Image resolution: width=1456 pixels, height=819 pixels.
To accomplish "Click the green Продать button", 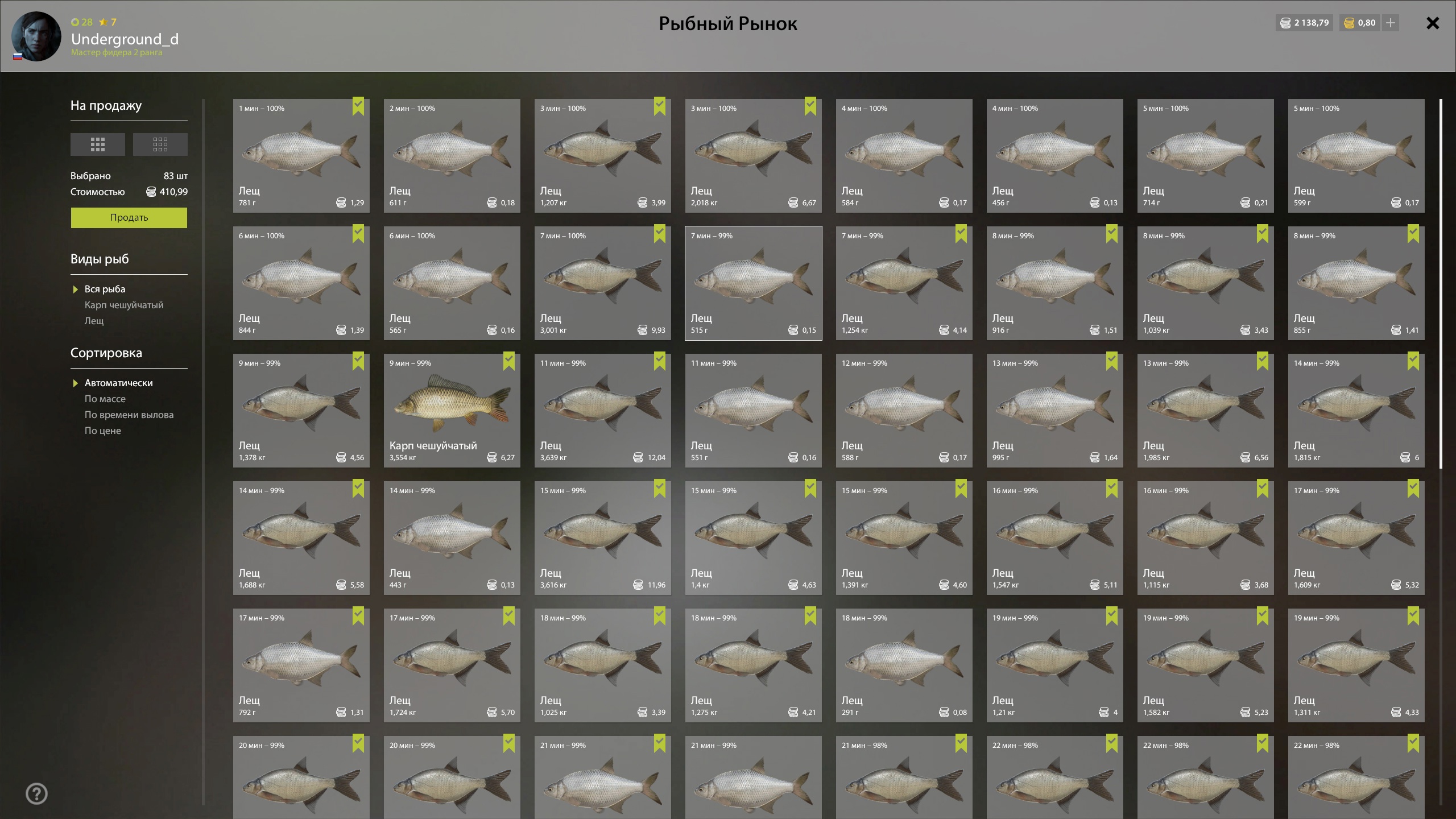I will click(129, 218).
